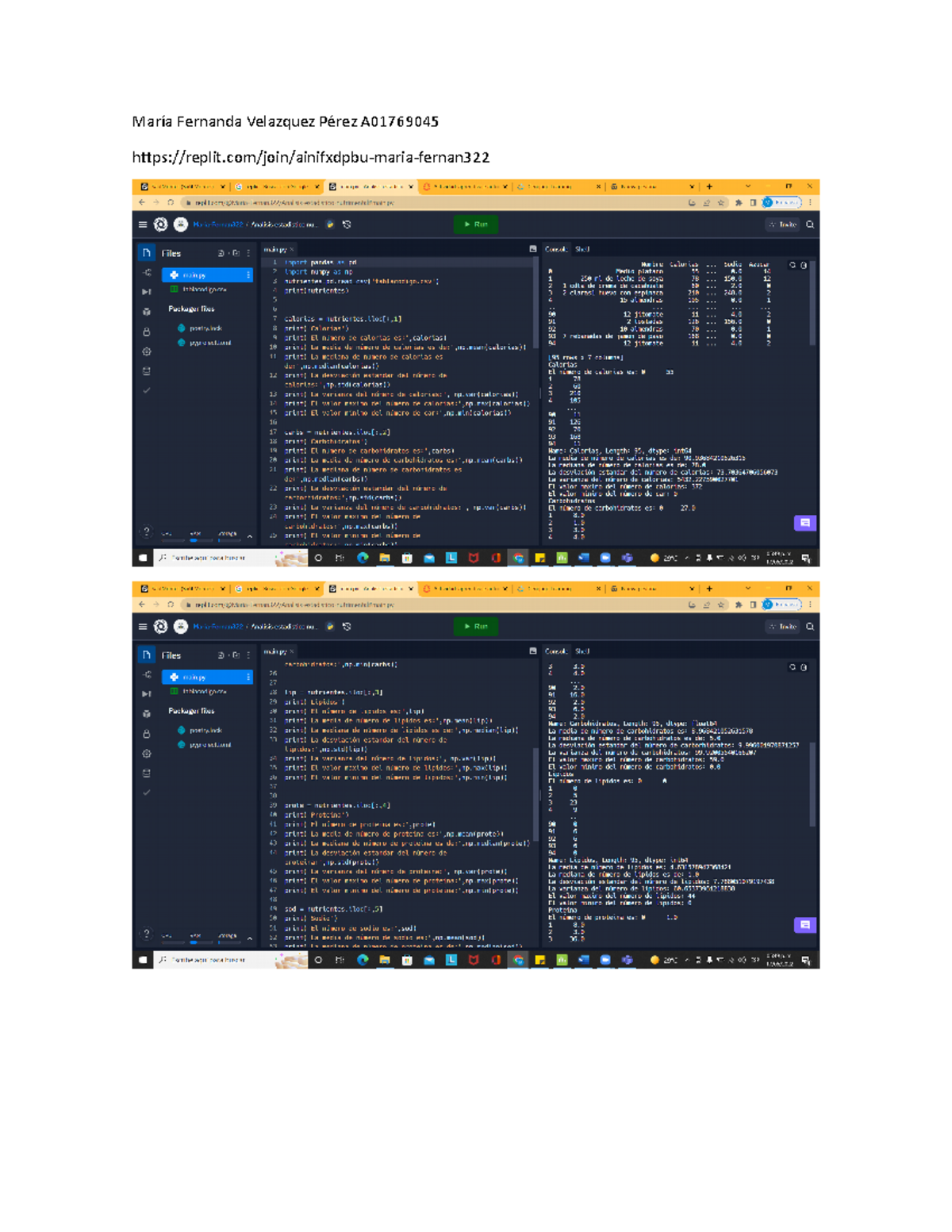Screen dimensions: 952x1232
Task: Open the history icon in the upper Replit header
Action: pos(347,225)
